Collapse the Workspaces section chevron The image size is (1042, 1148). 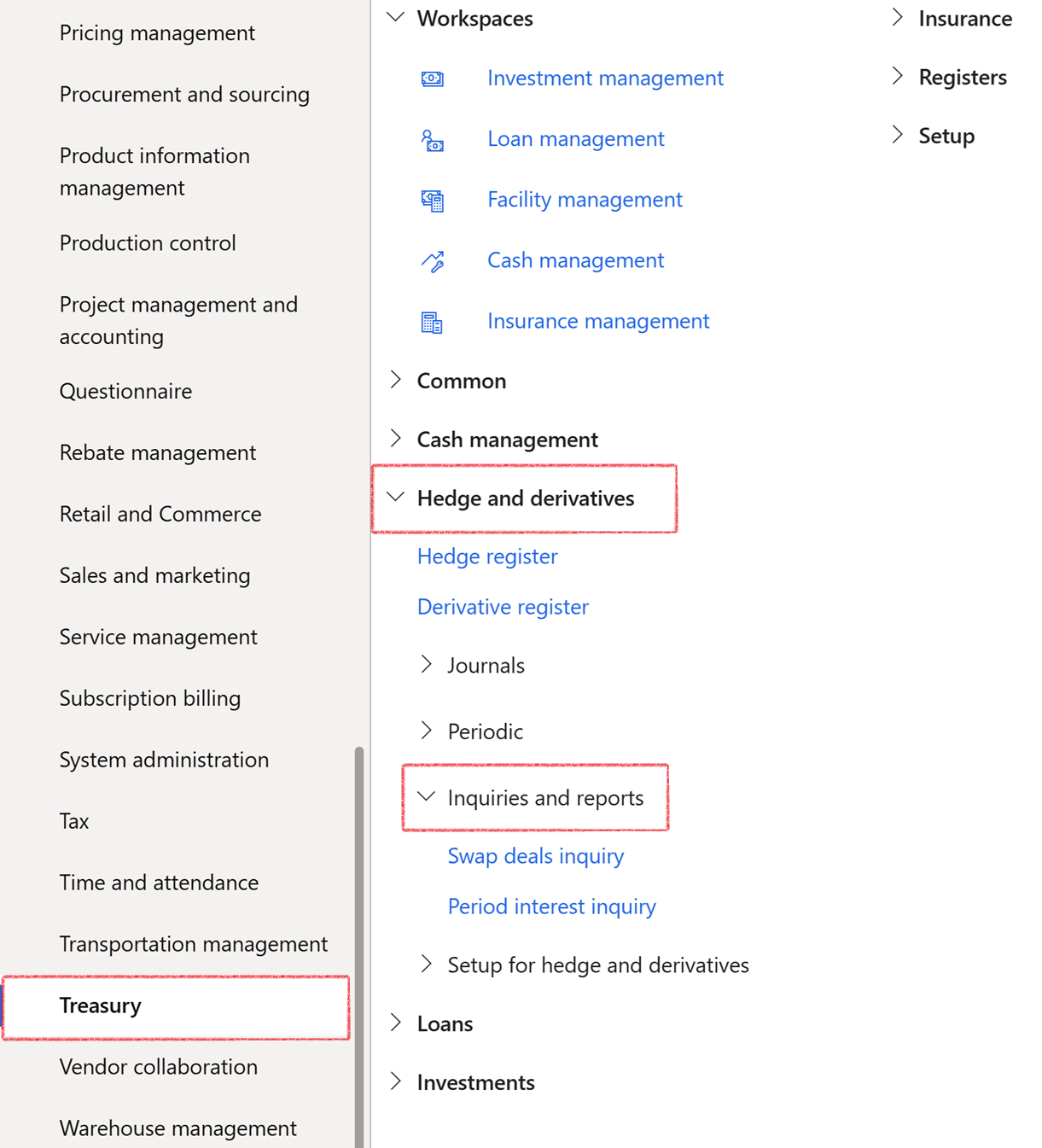point(395,17)
